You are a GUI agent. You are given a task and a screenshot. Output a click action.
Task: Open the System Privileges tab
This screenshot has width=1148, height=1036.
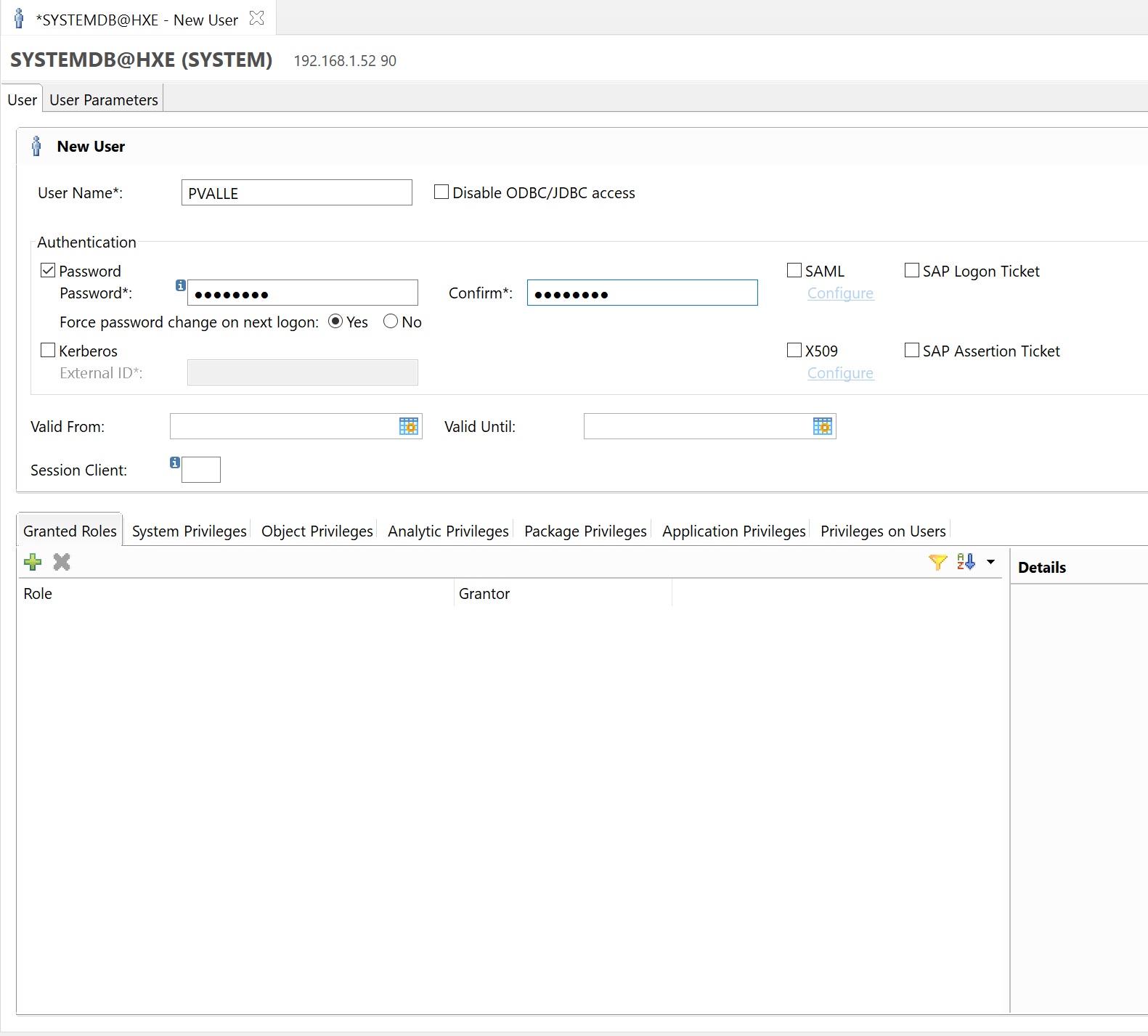[189, 531]
